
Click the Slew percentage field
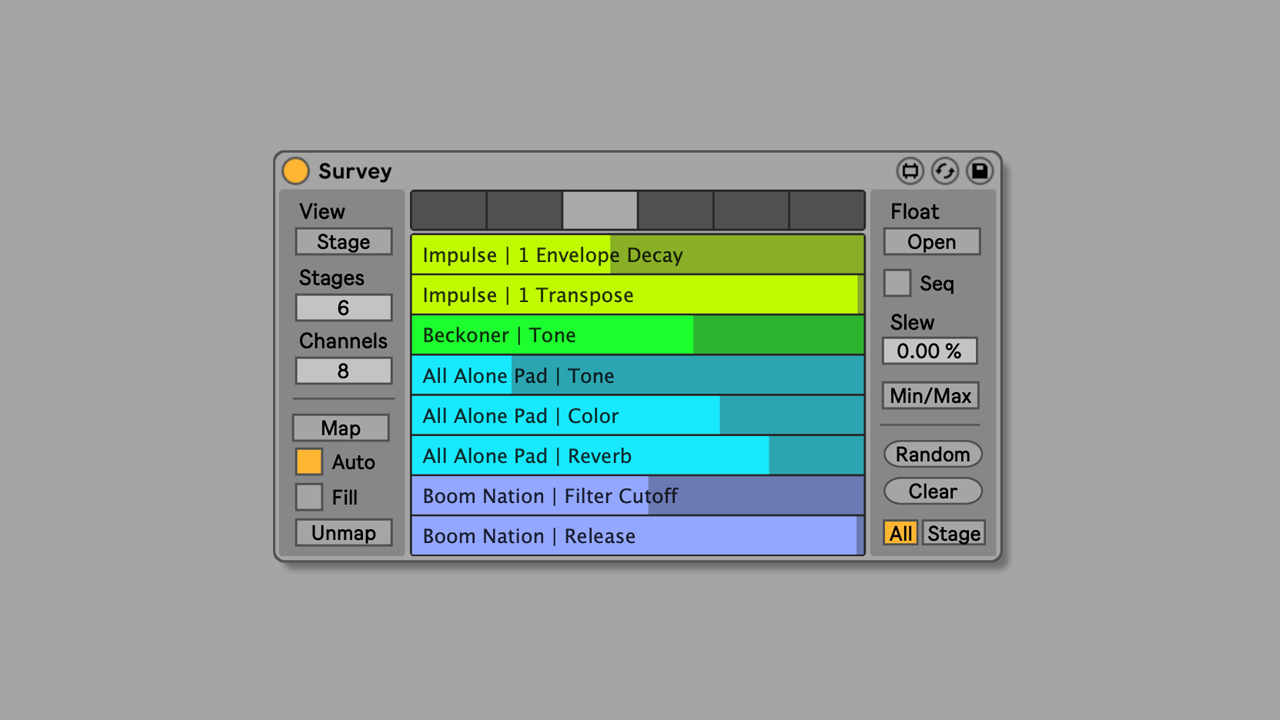pos(929,351)
